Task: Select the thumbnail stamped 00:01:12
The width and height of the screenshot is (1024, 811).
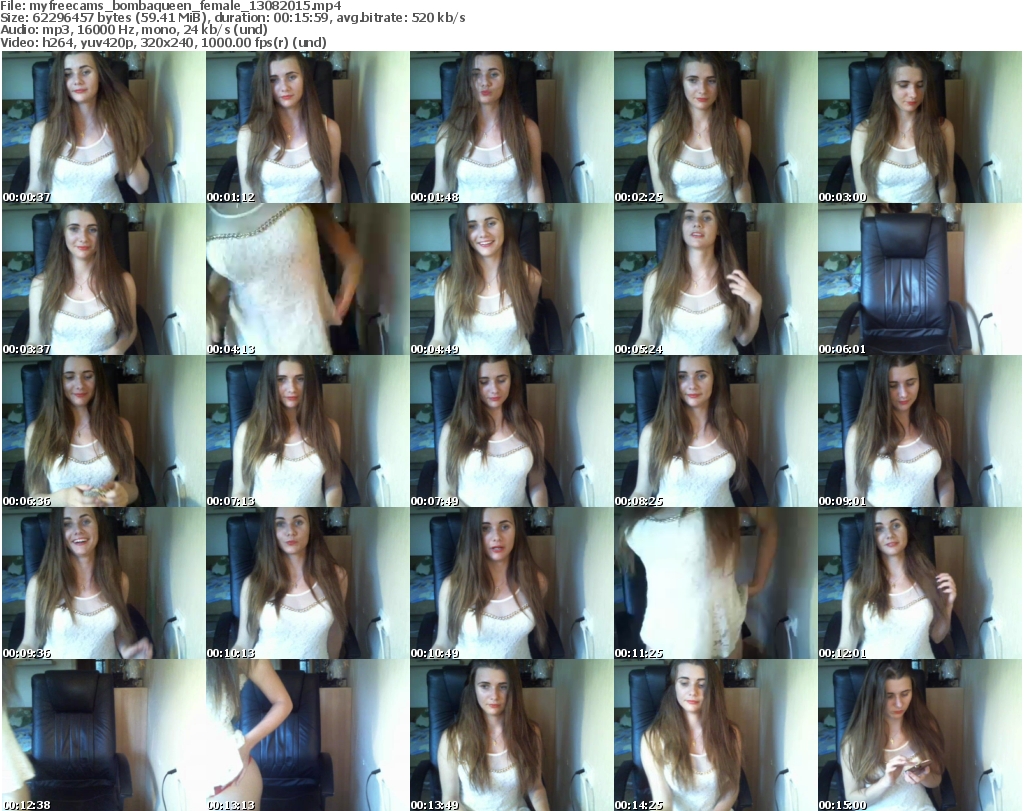Action: click(308, 127)
